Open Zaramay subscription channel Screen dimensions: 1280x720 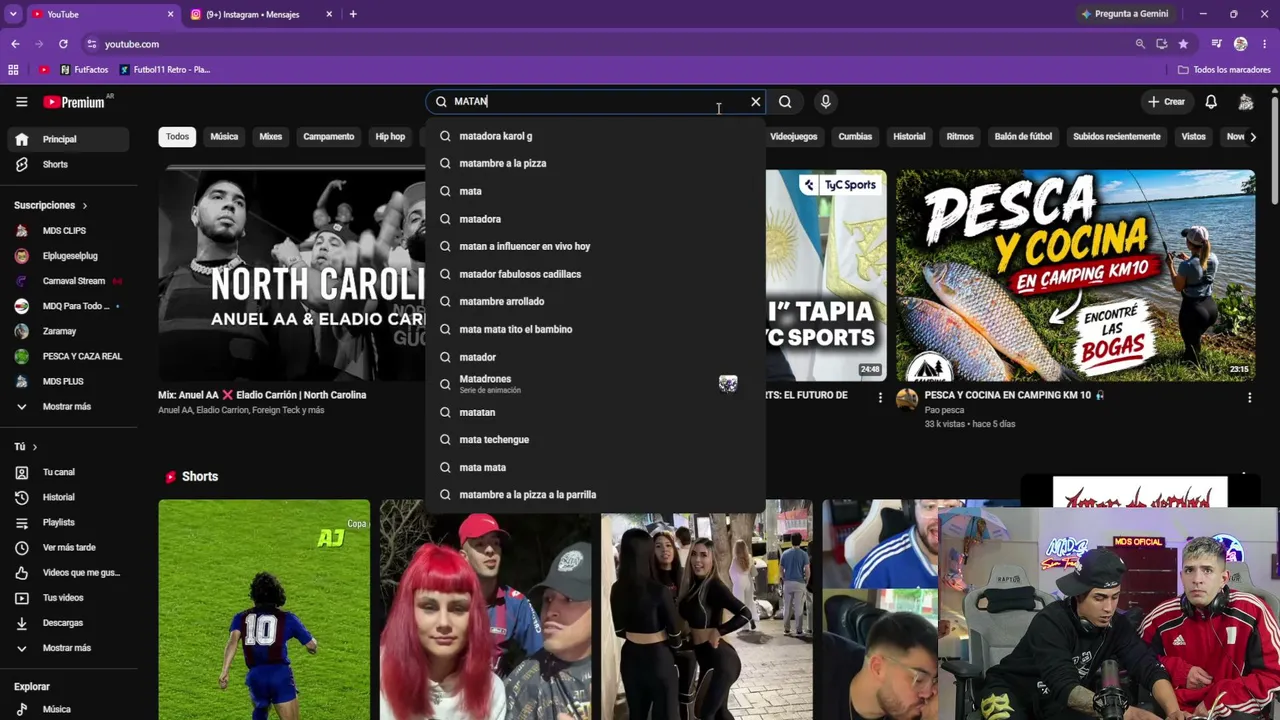68,331
